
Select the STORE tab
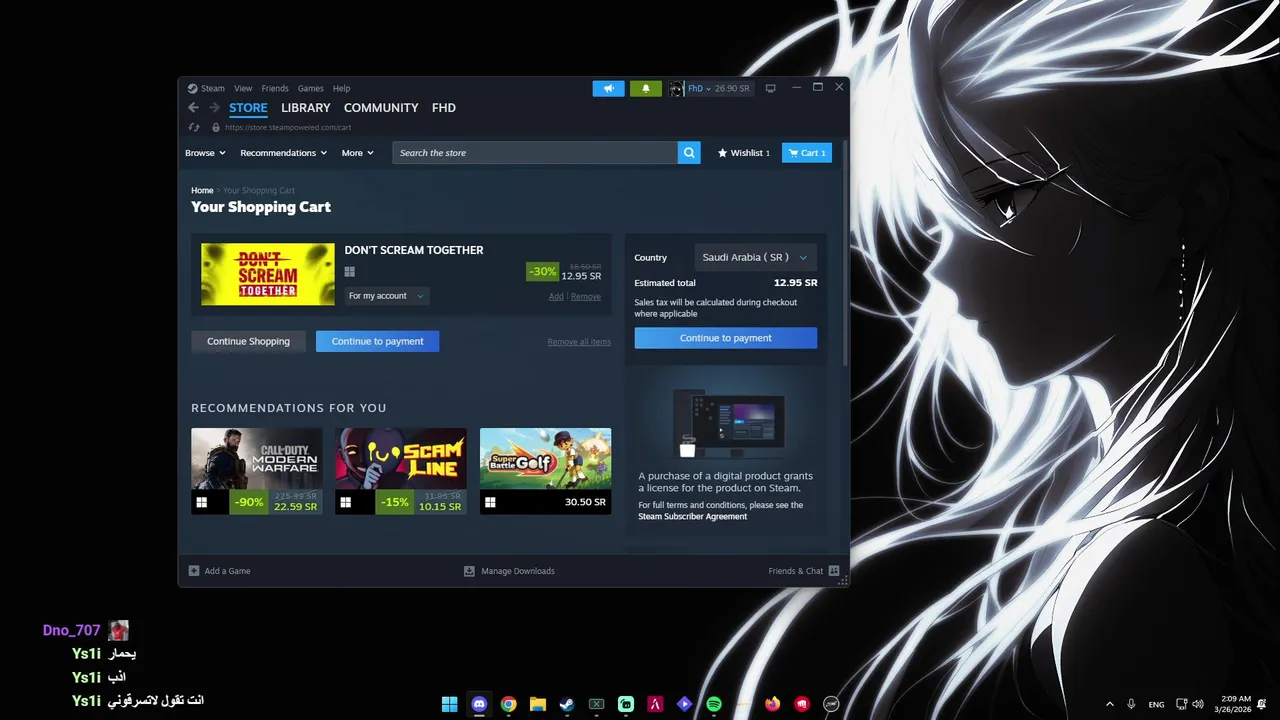click(248, 108)
